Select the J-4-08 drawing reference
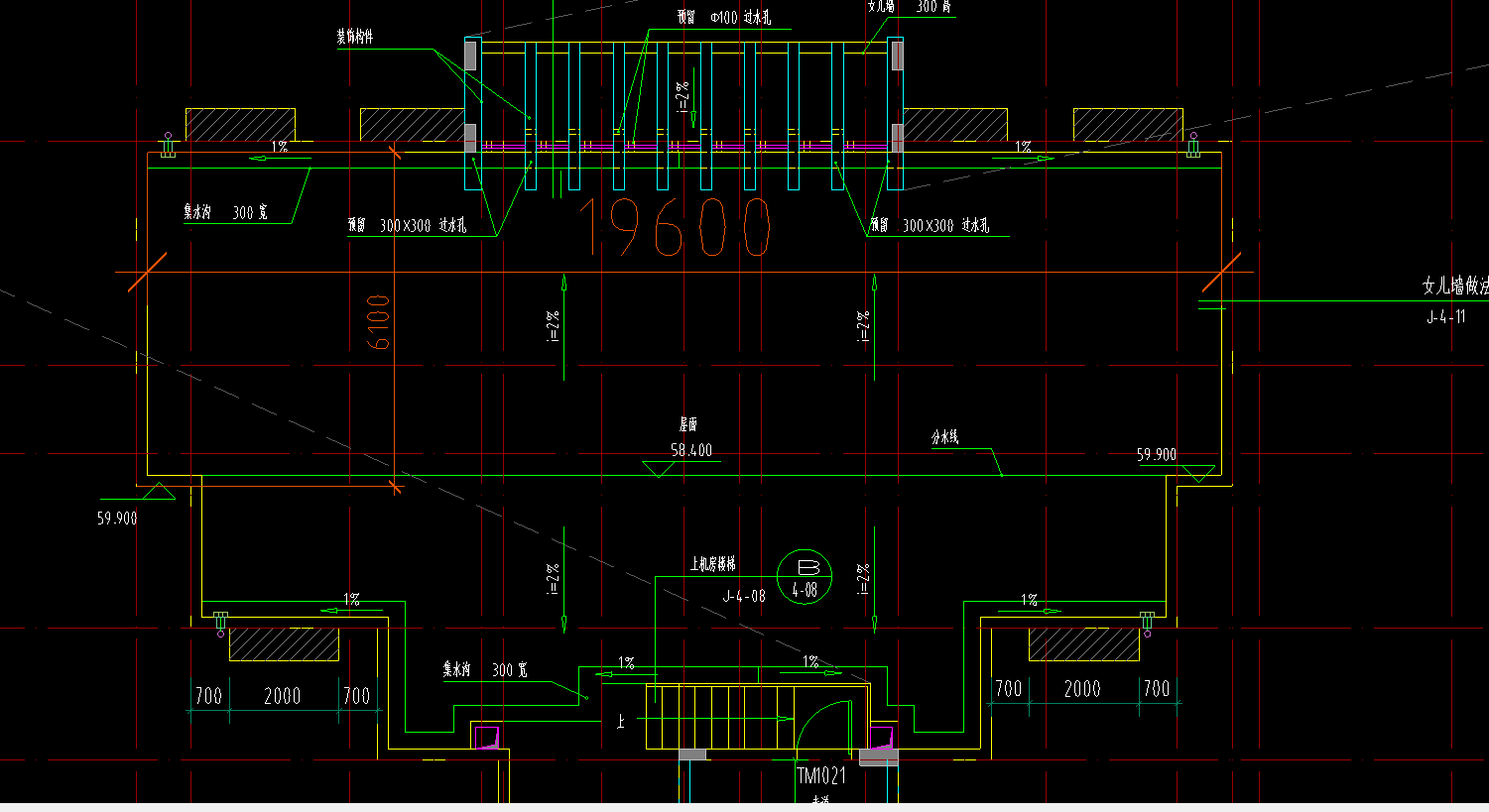Image resolution: width=1489 pixels, height=812 pixels. [744, 596]
